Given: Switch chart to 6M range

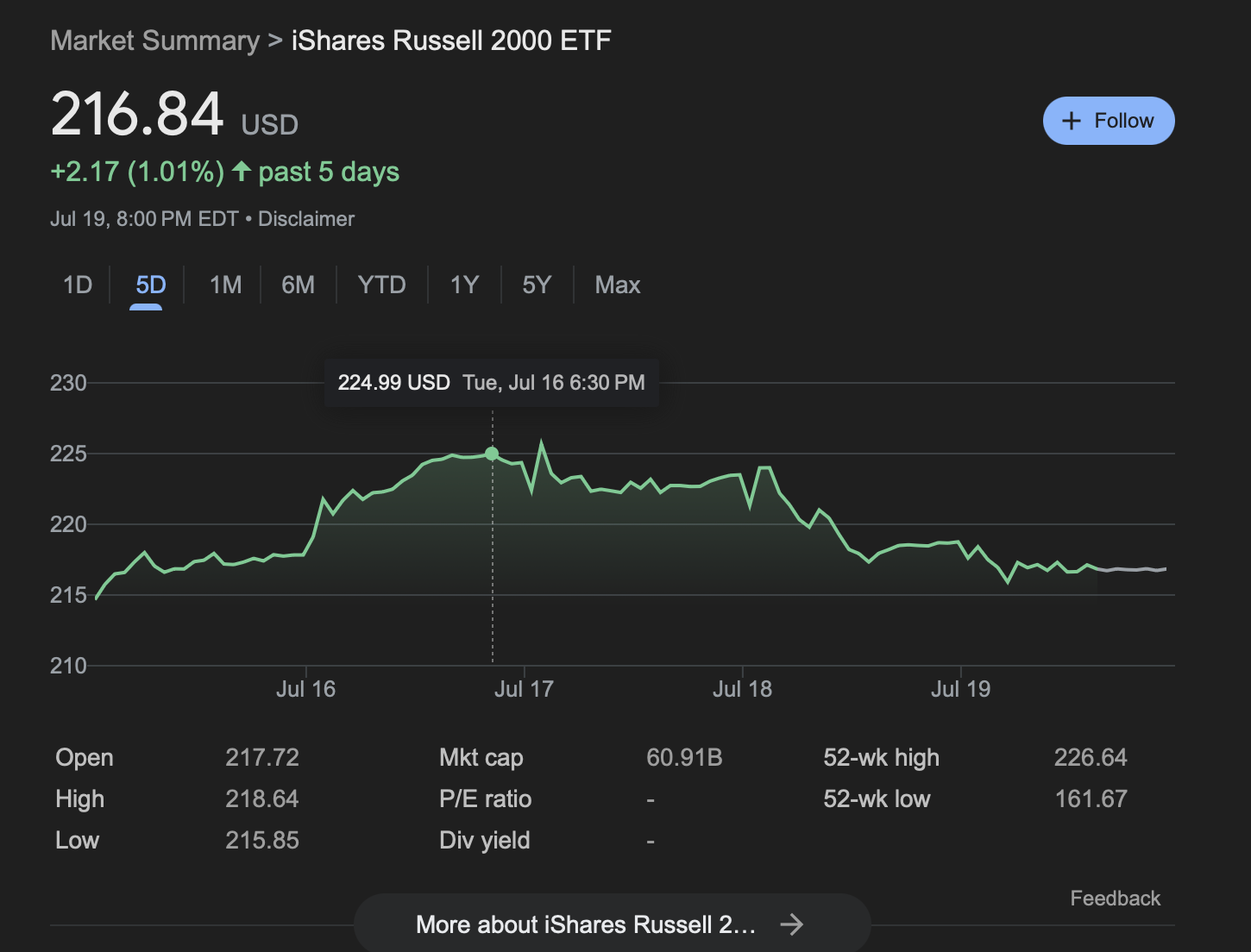Looking at the screenshot, I should point(298,285).
